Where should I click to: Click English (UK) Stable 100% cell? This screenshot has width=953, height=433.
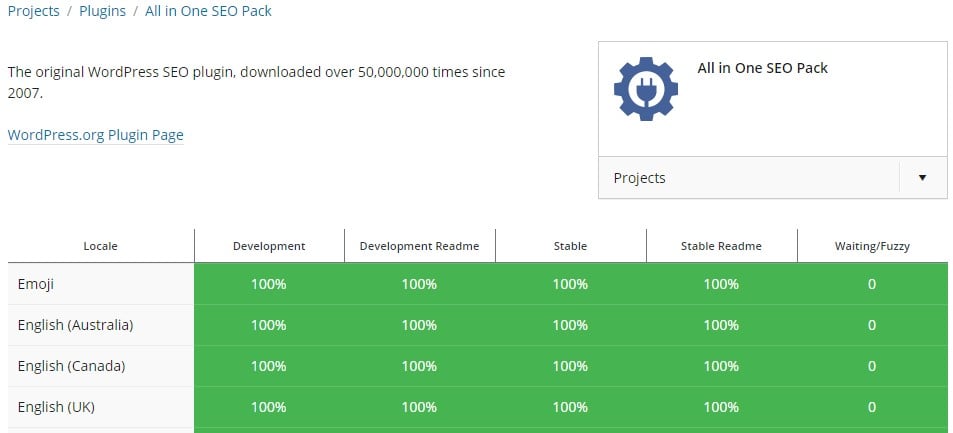570,407
